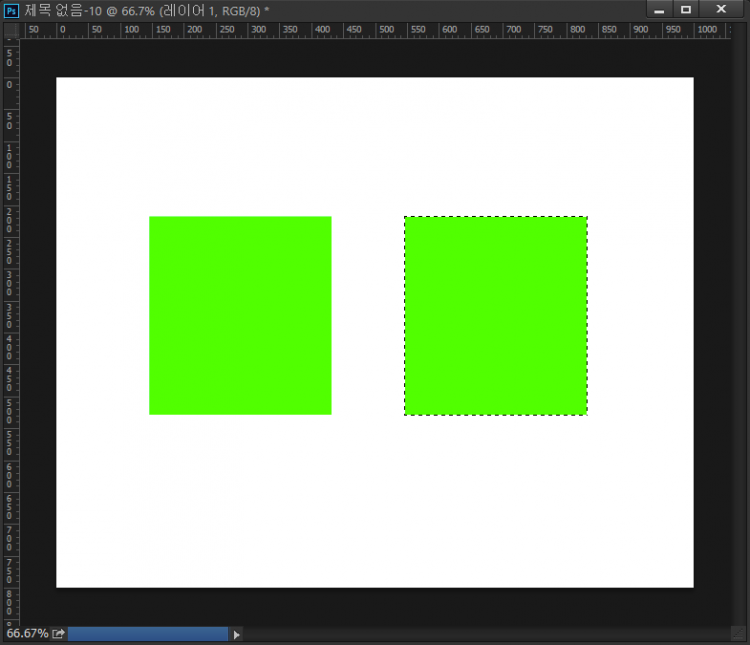
Task: Click the ruler origin corner box
Action: tap(11, 30)
